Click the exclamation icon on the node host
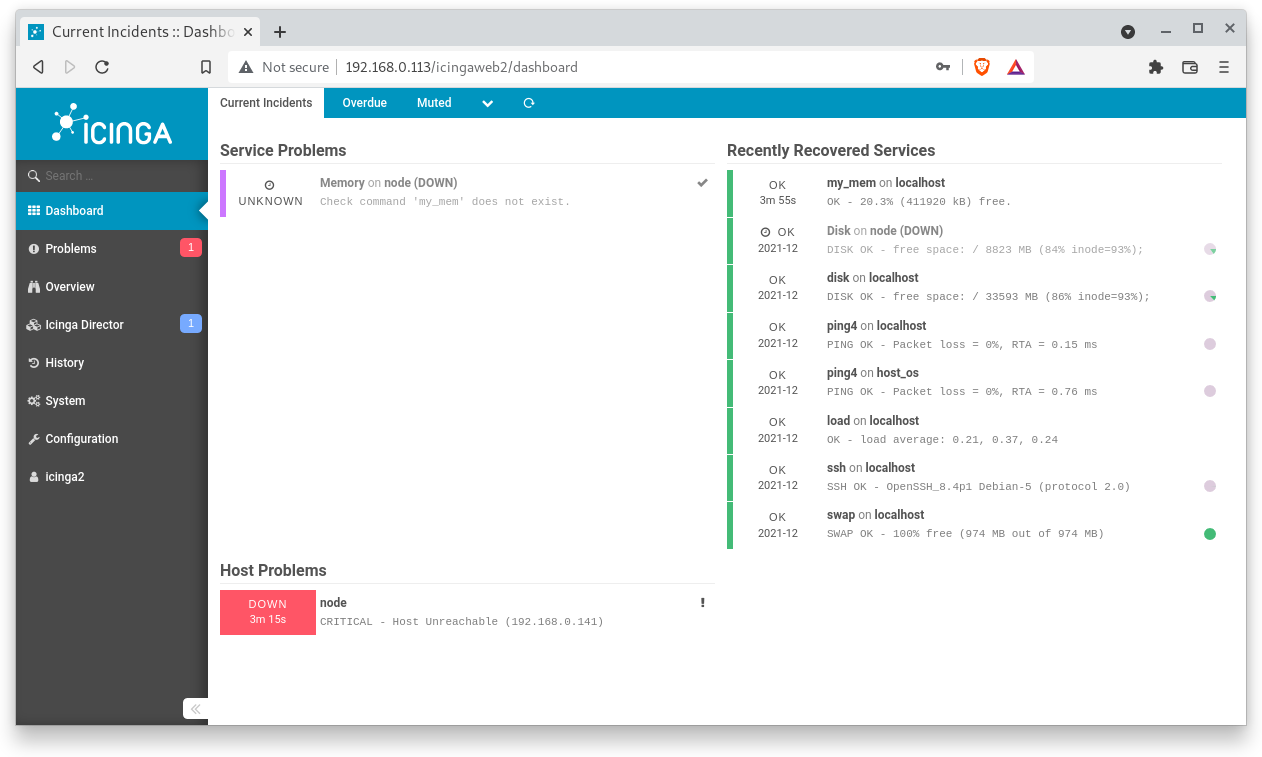The height and width of the screenshot is (757, 1262). pos(702,602)
